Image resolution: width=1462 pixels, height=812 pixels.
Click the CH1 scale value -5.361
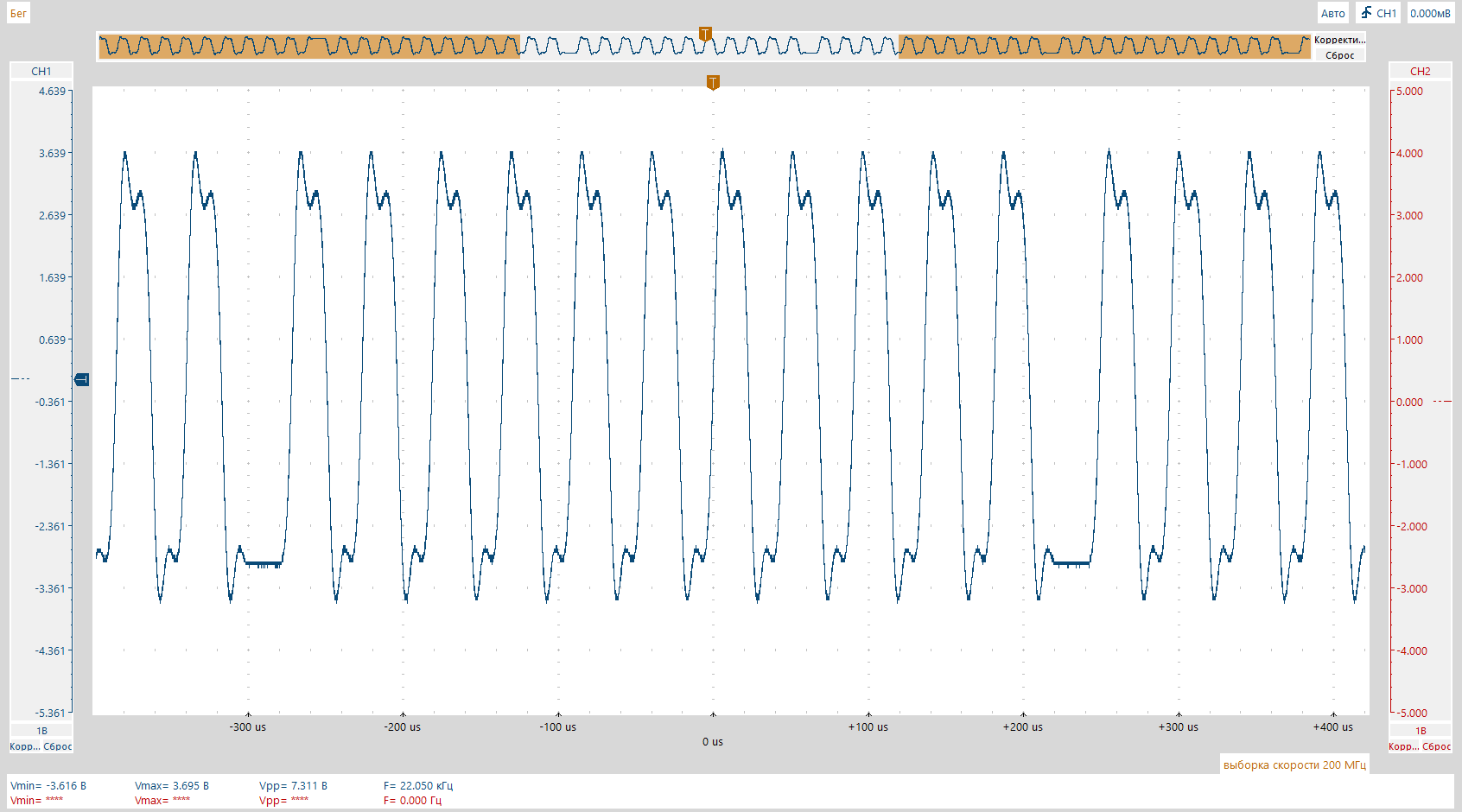pos(50,713)
